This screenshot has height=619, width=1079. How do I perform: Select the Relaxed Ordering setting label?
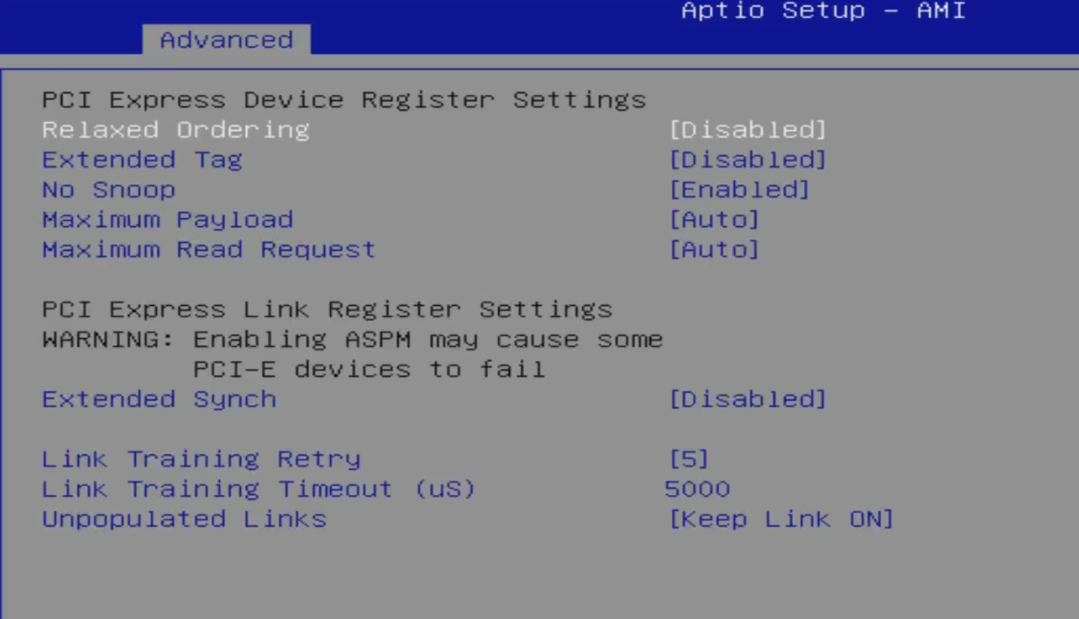175,130
